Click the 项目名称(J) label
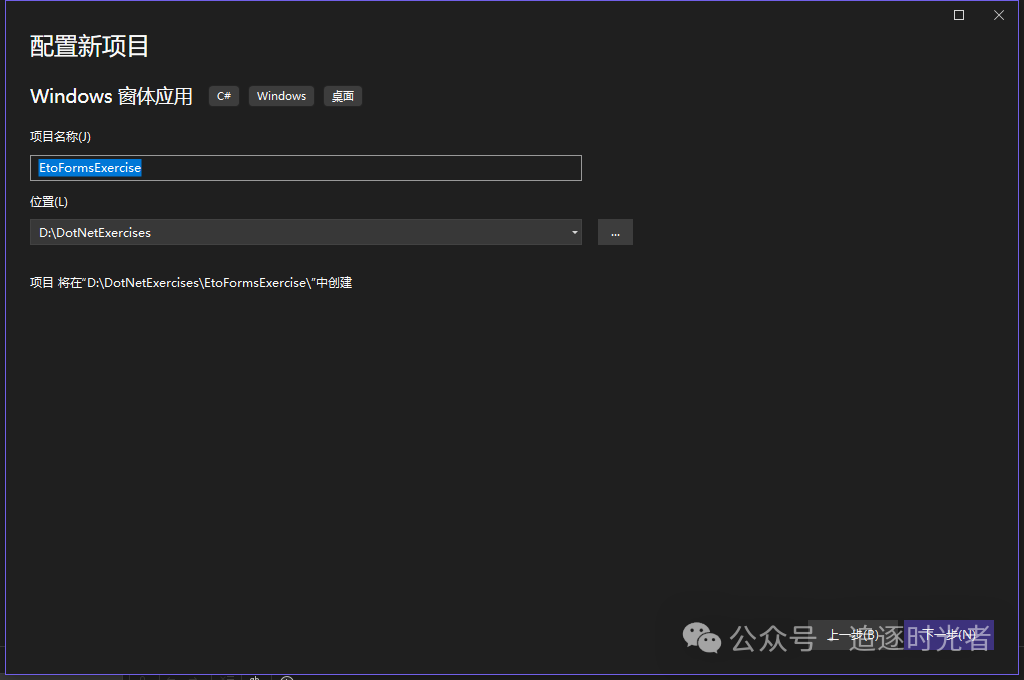 point(58,136)
